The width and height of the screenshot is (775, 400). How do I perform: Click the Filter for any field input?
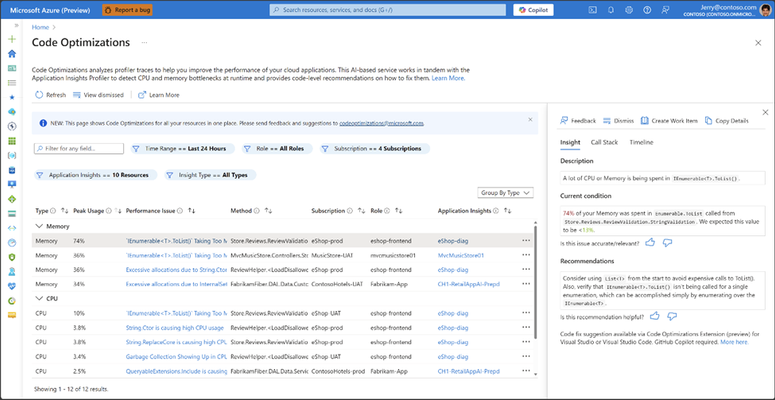79,148
